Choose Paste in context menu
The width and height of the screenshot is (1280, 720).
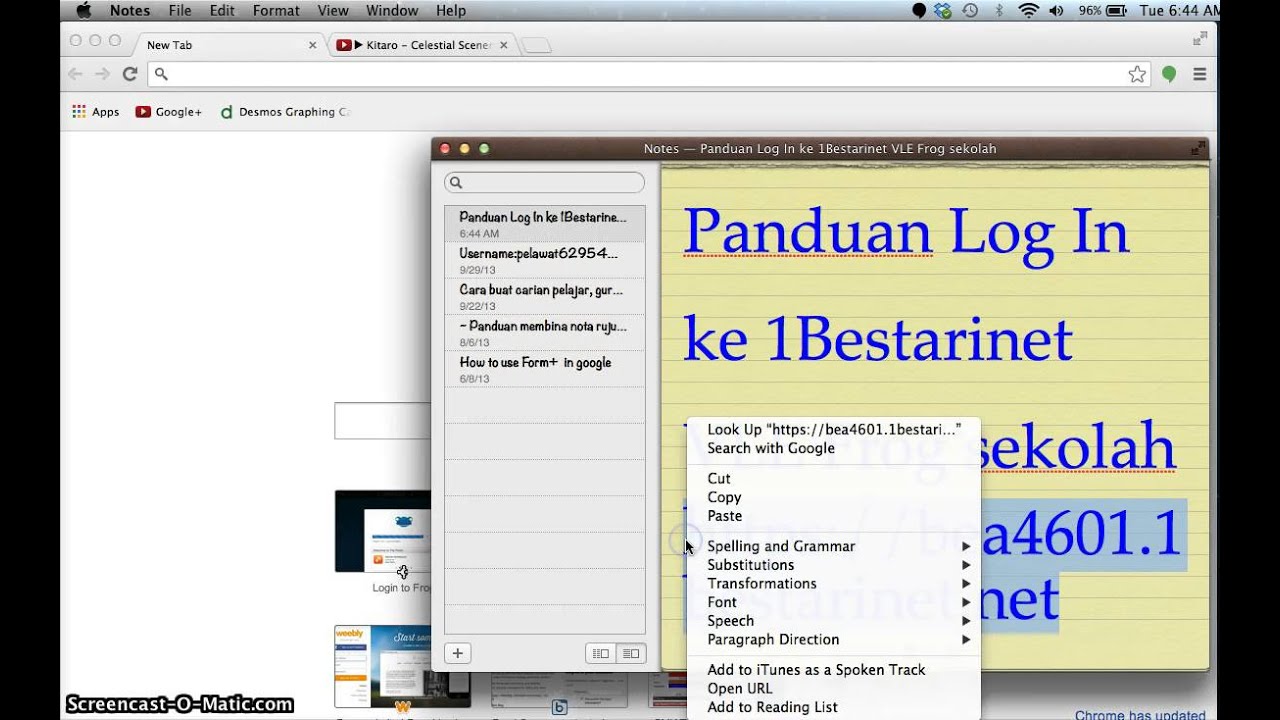coord(834,516)
